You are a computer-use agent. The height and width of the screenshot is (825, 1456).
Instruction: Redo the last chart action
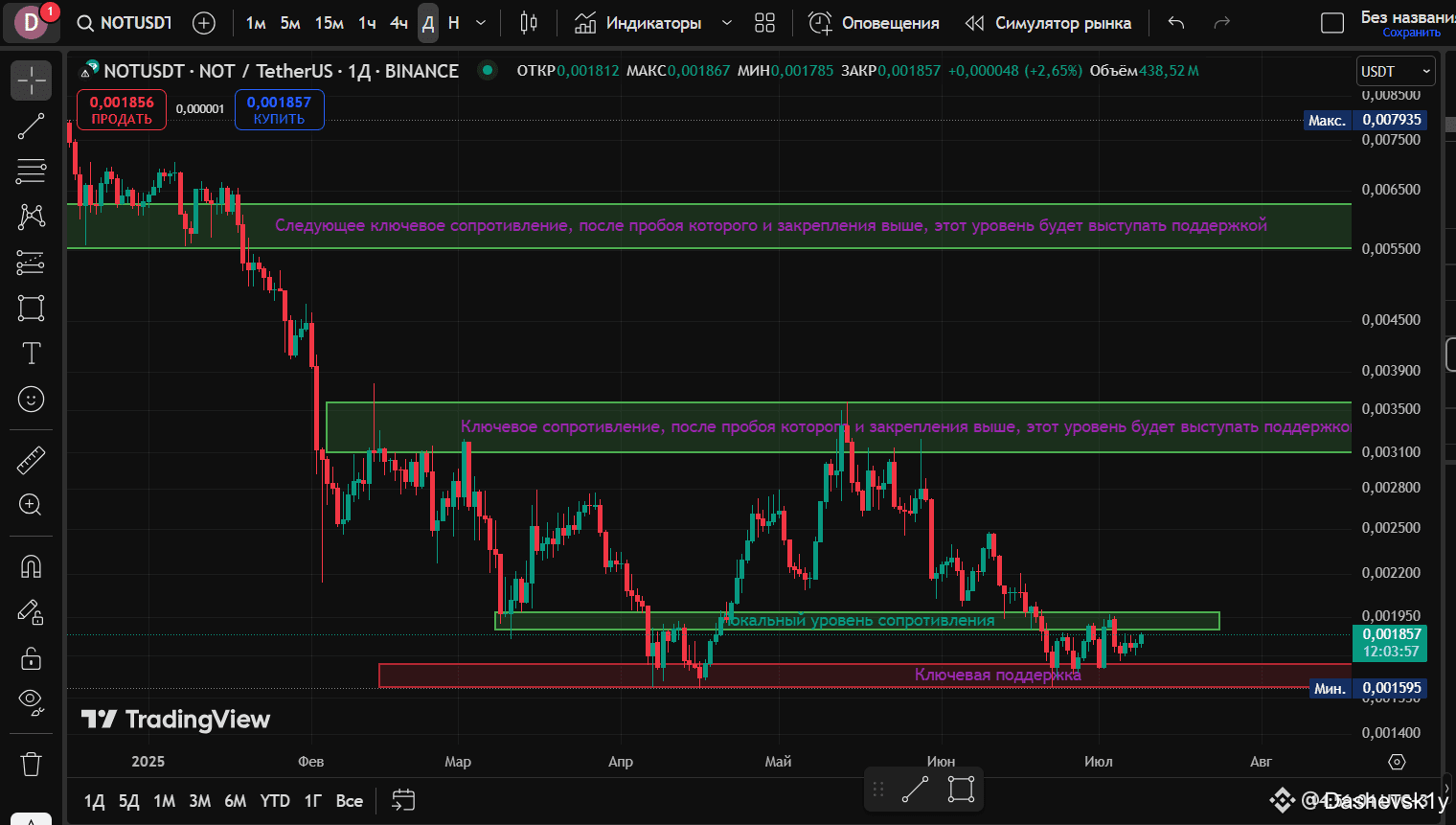point(1221,23)
